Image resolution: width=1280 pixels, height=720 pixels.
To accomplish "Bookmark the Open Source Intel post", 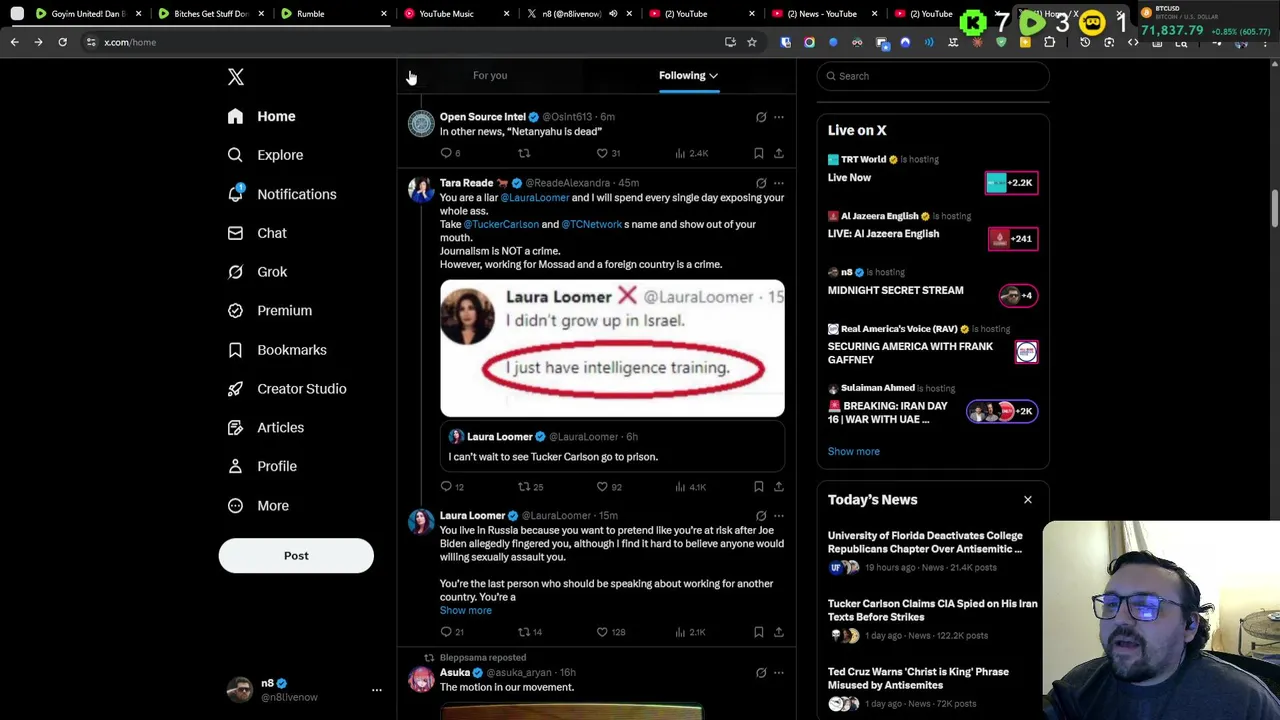I will point(758,153).
